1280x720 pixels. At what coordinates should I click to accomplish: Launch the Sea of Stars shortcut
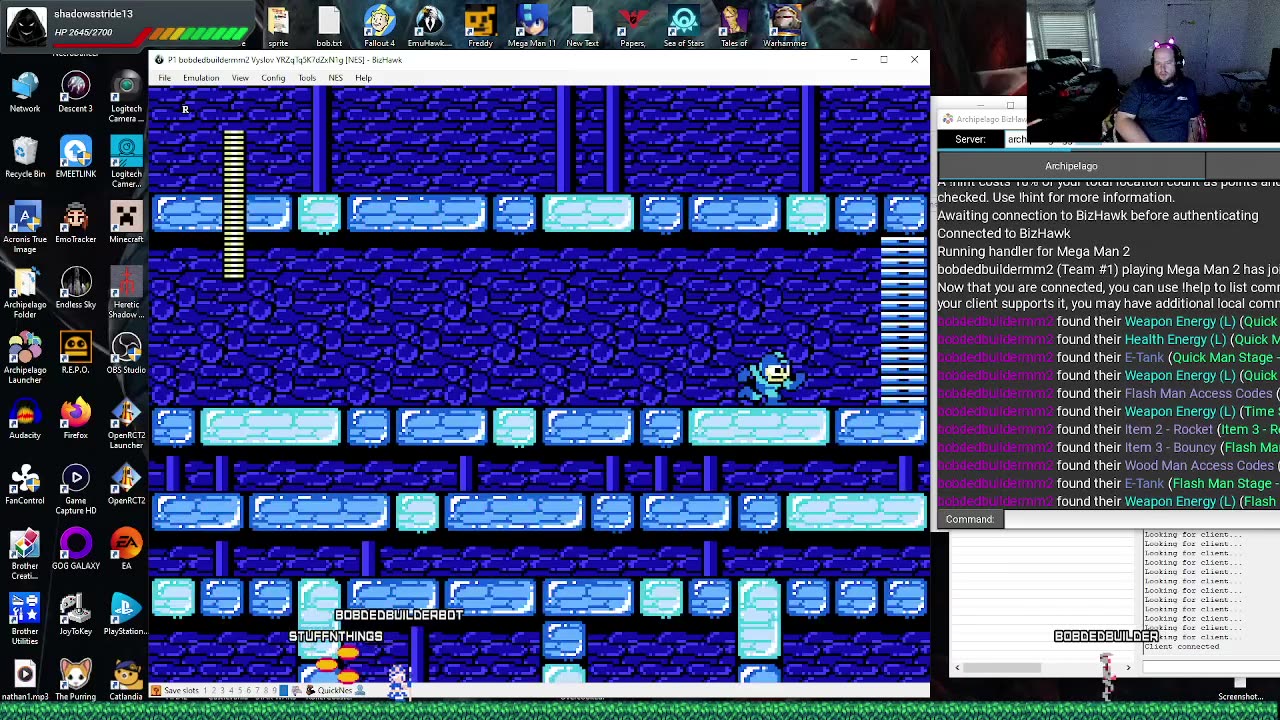(x=683, y=25)
